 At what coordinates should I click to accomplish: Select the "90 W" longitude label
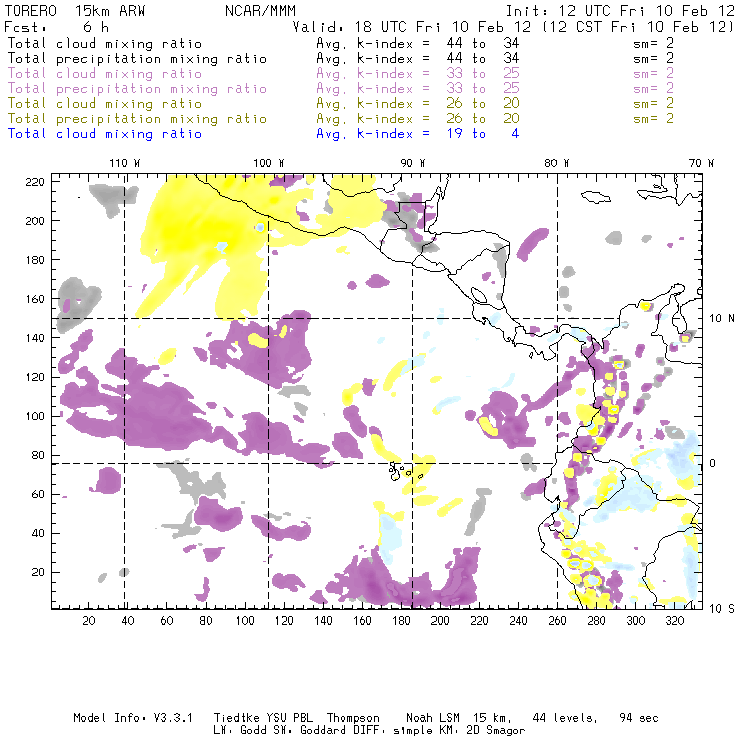pos(412,163)
